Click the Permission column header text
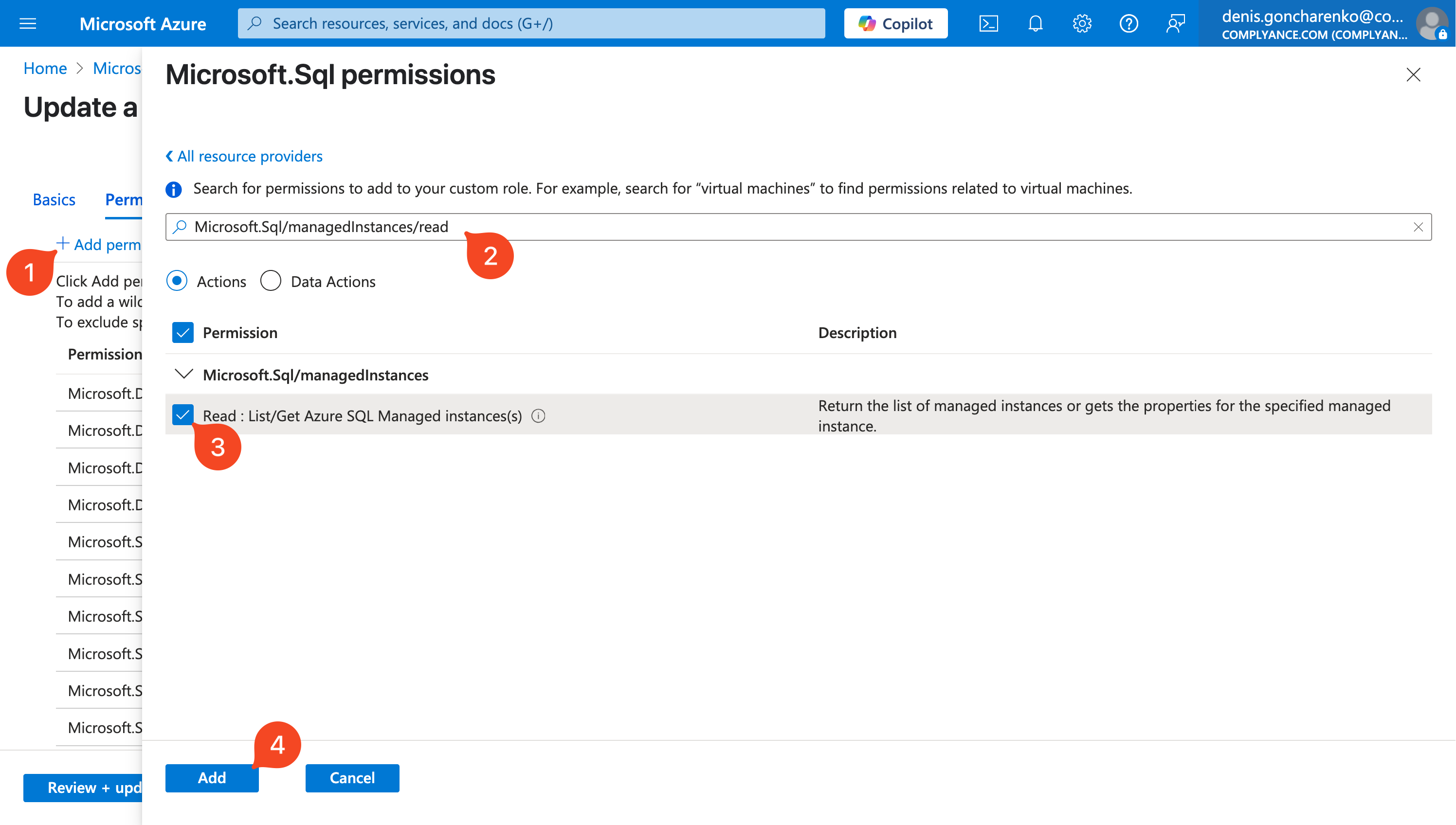This screenshot has height=825, width=1456. point(240,333)
